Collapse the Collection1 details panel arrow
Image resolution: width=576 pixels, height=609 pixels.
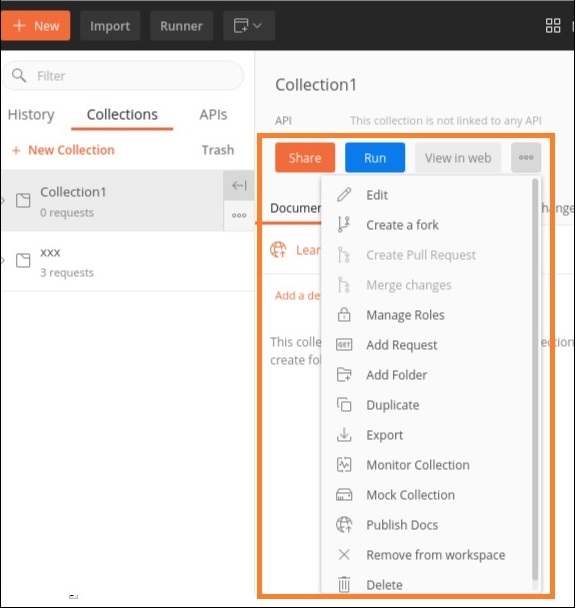click(239, 186)
